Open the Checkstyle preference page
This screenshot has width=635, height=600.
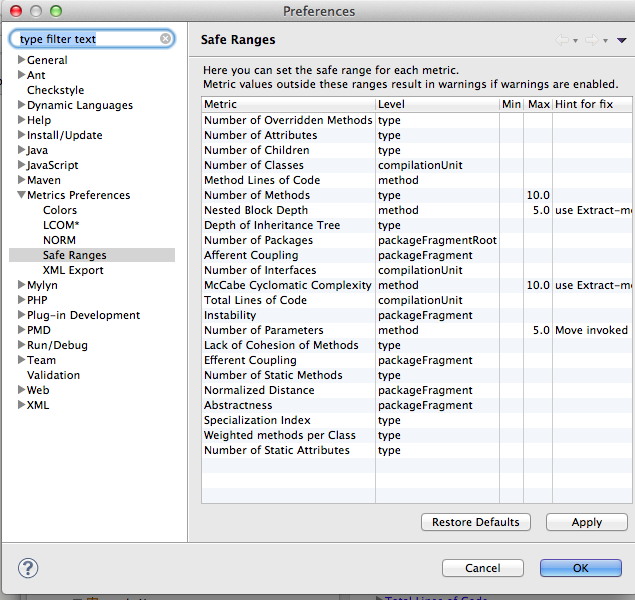pyautogui.click(x=55, y=90)
